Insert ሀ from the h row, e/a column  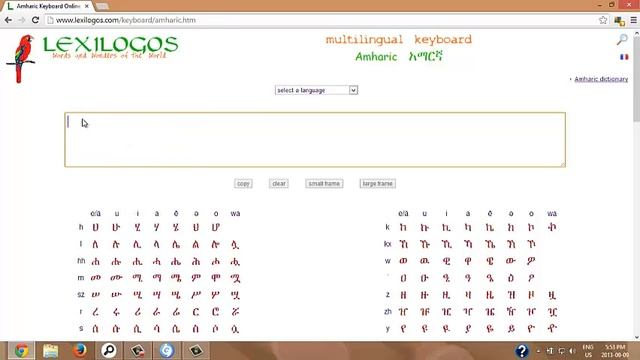[x=96, y=227]
